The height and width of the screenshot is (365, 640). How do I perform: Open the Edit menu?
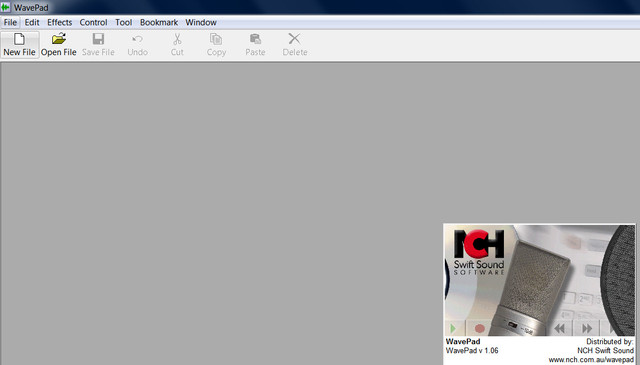[x=32, y=22]
